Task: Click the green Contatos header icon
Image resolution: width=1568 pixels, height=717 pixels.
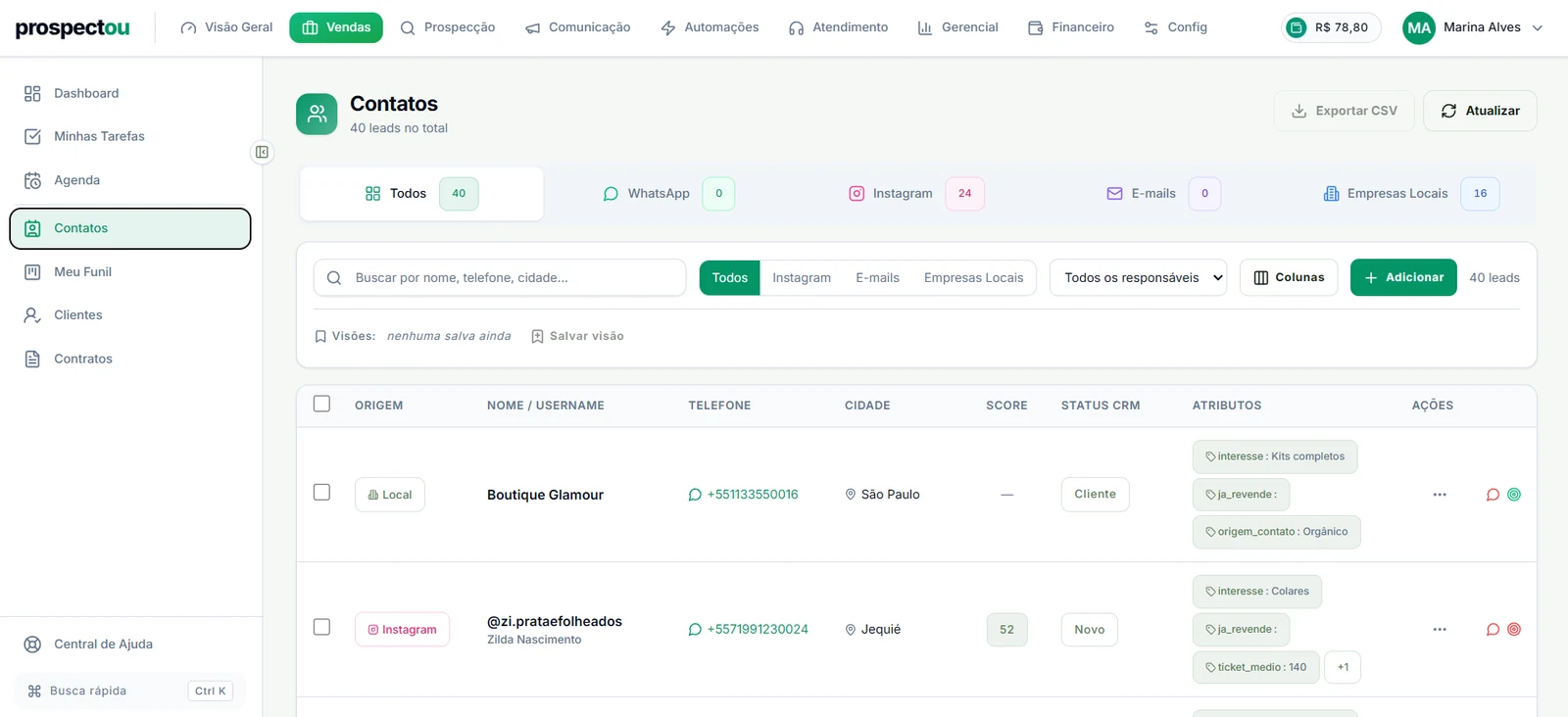Action: pos(317,115)
